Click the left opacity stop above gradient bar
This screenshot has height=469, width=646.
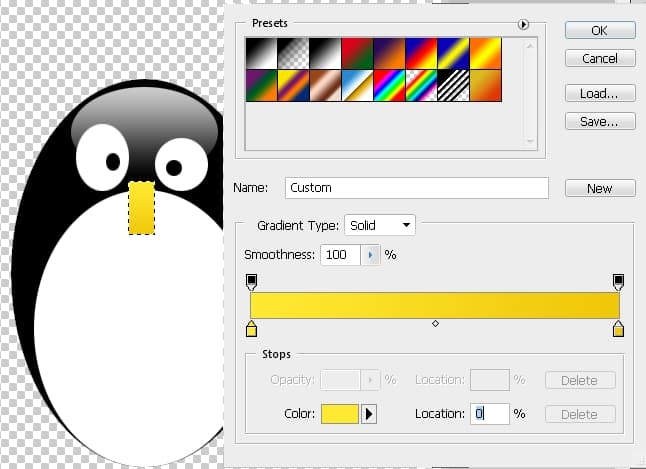tap(251, 281)
